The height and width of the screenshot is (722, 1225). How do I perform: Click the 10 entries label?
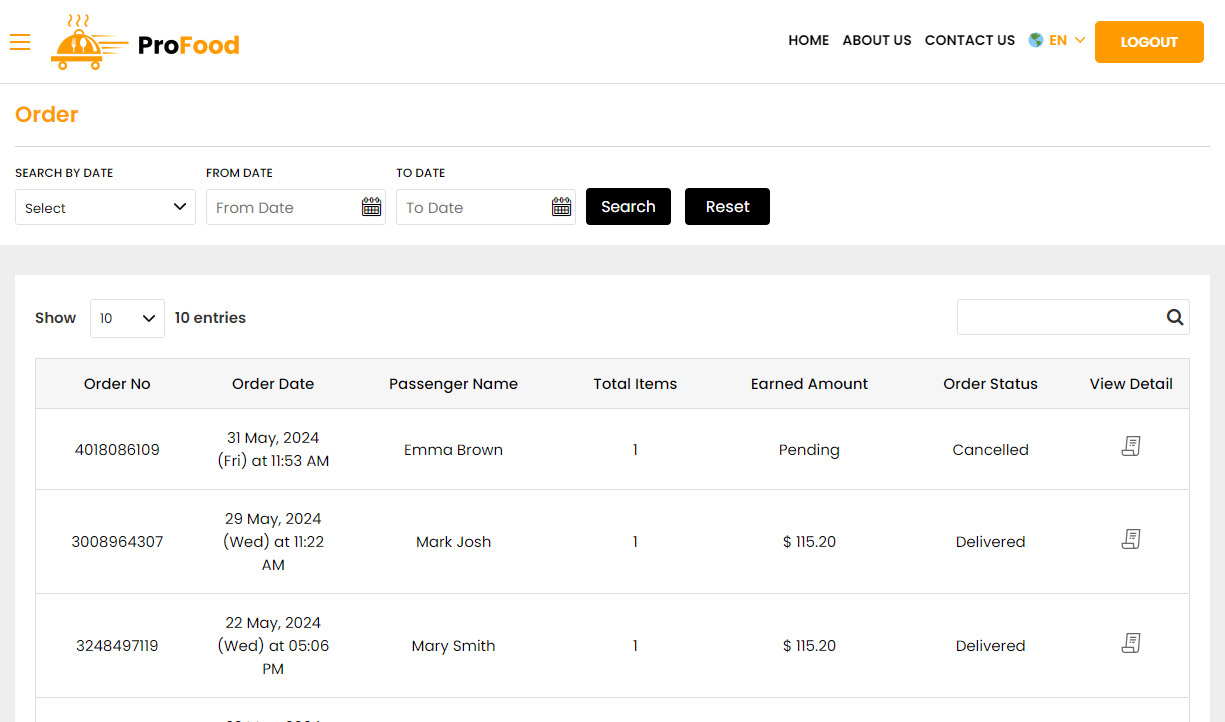[x=210, y=318]
